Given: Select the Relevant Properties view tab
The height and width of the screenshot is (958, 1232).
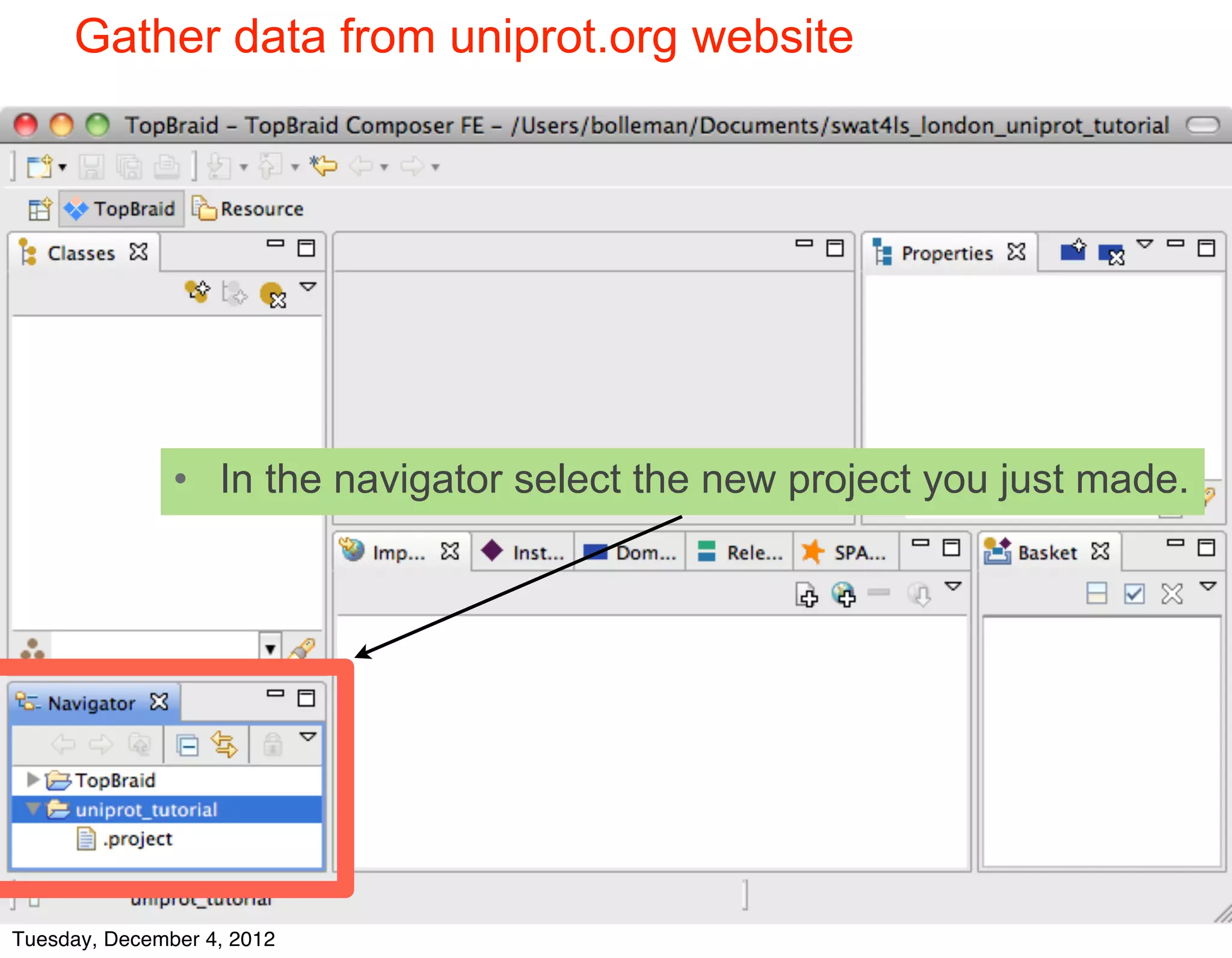Looking at the screenshot, I should 740,551.
